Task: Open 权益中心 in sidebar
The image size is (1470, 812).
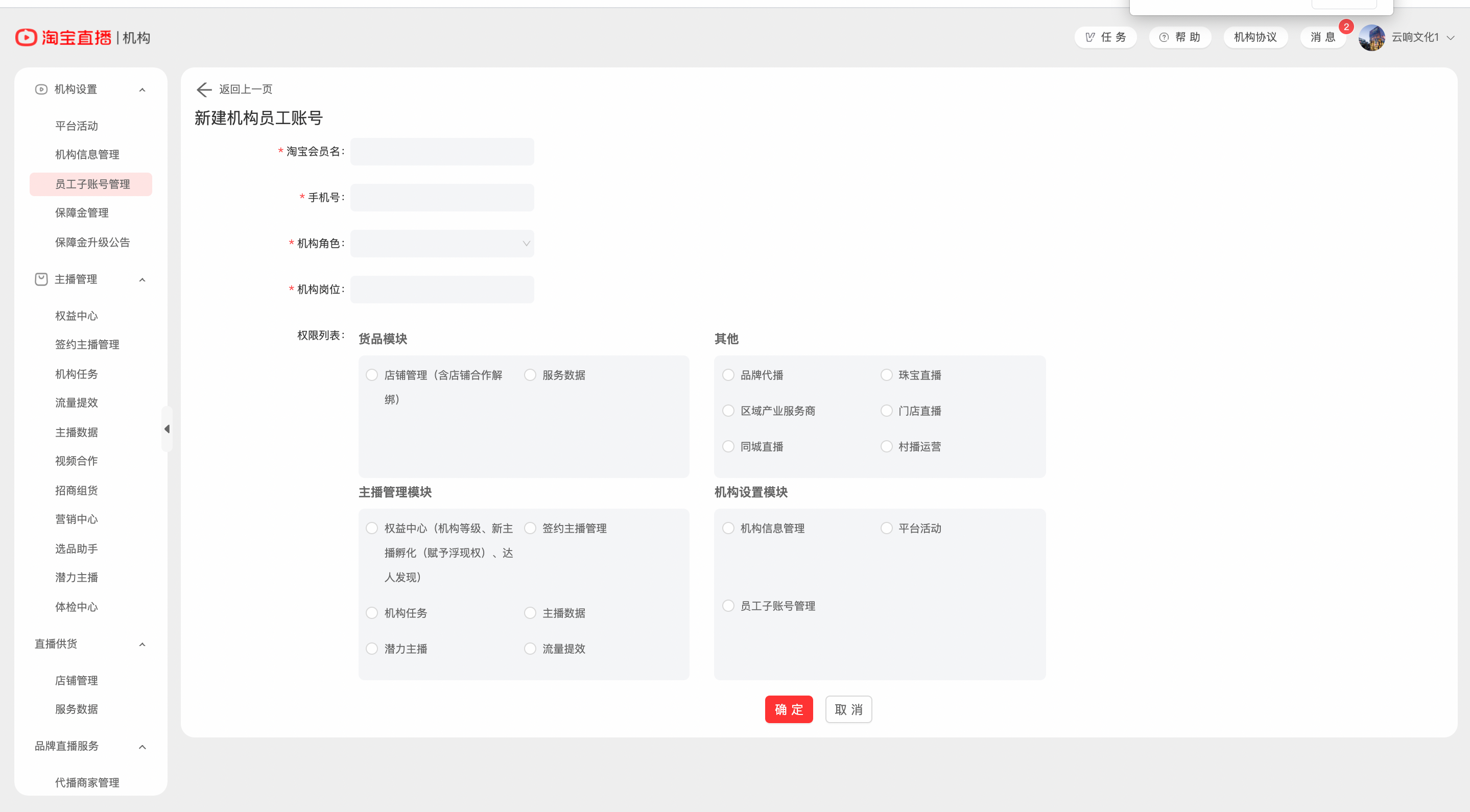Action: click(x=77, y=316)
